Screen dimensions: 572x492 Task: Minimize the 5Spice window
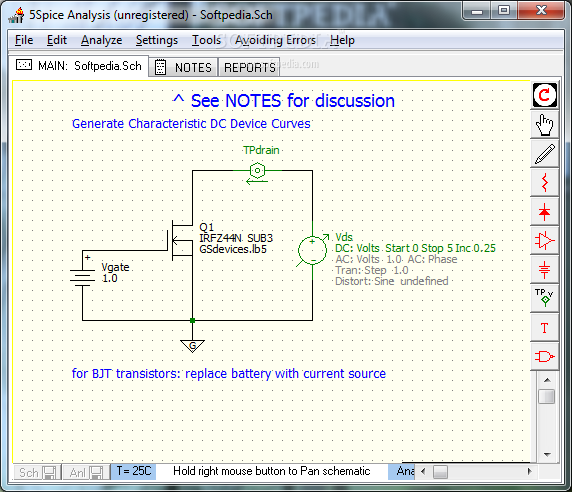(x=477, y=11)
